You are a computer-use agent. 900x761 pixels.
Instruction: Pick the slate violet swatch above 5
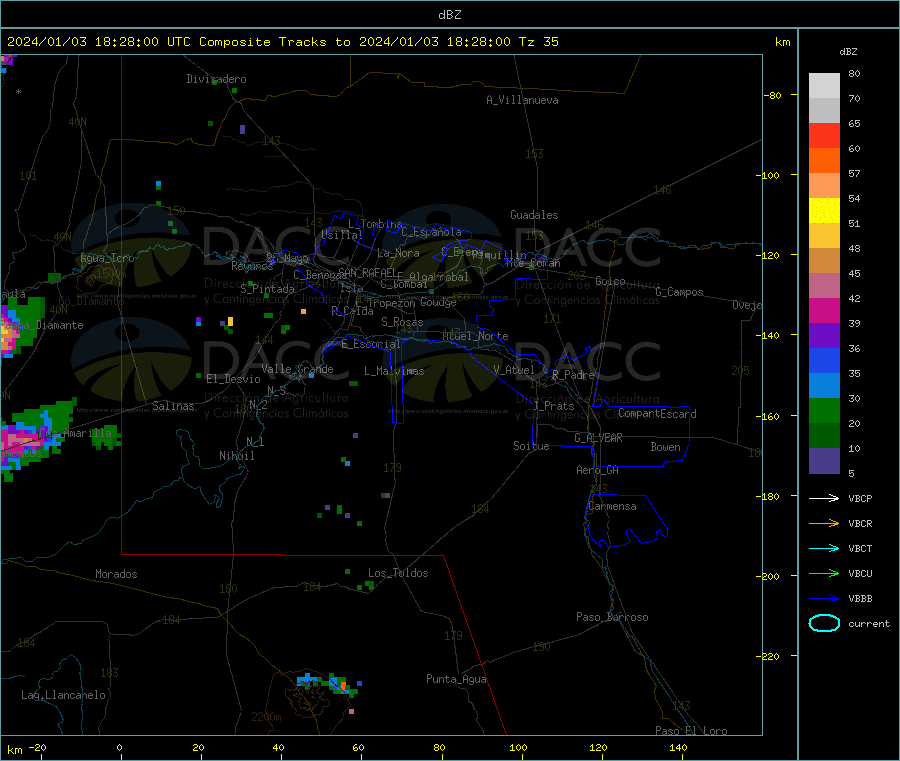point(824,461)
